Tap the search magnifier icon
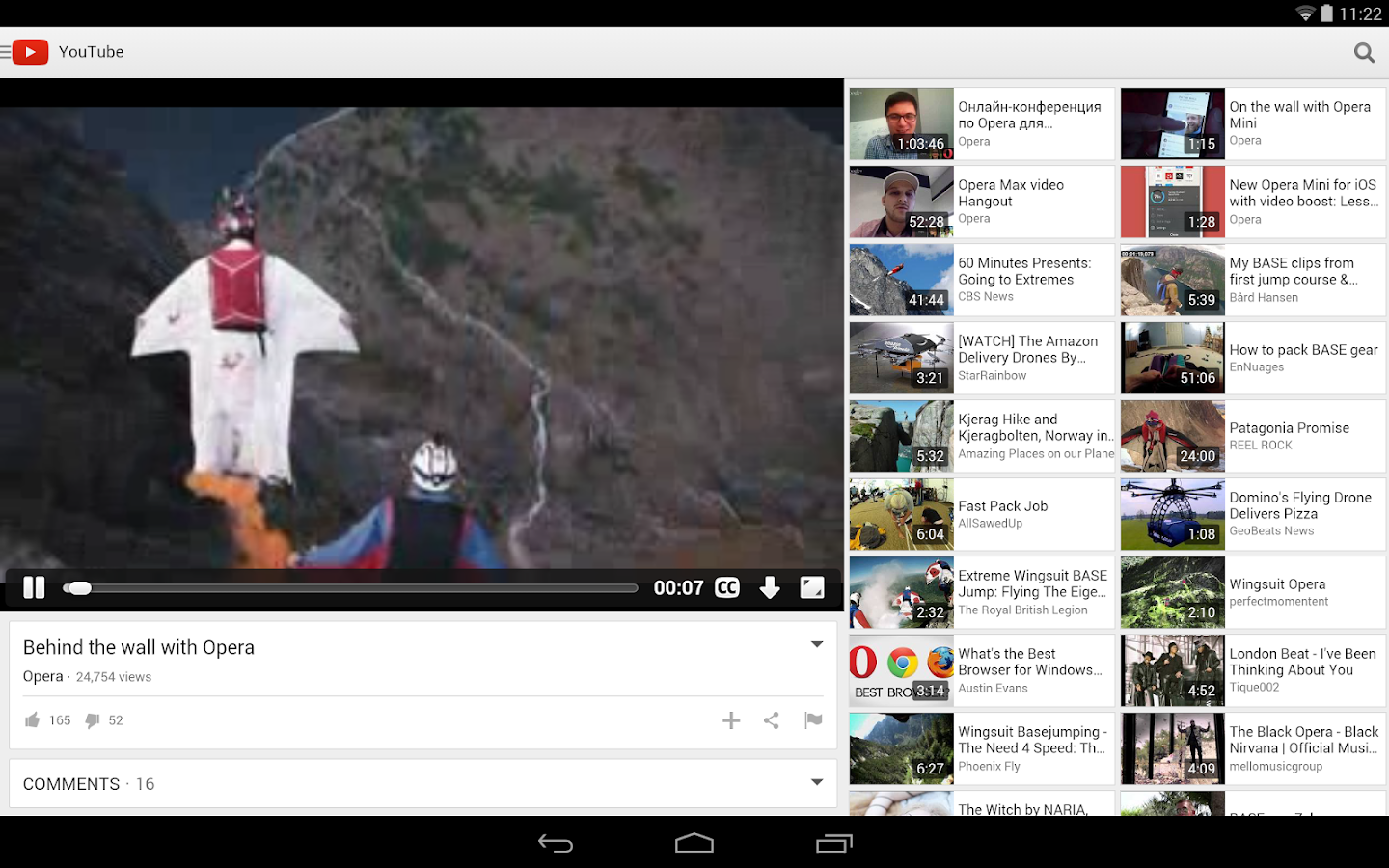 (1364, 53)
